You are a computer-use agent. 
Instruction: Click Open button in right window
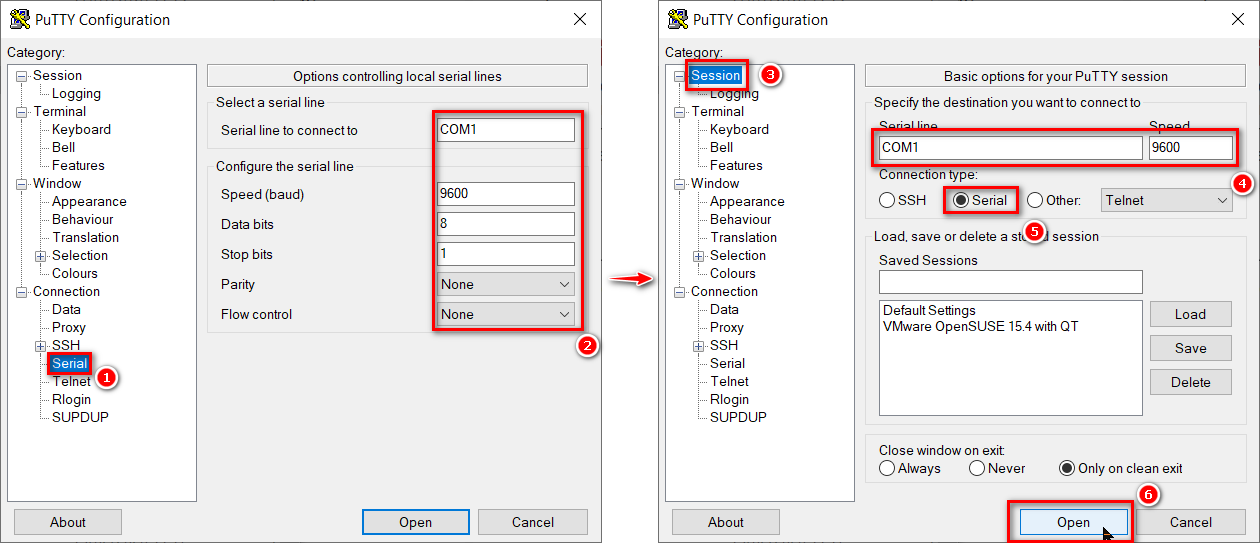(1073, 522)
